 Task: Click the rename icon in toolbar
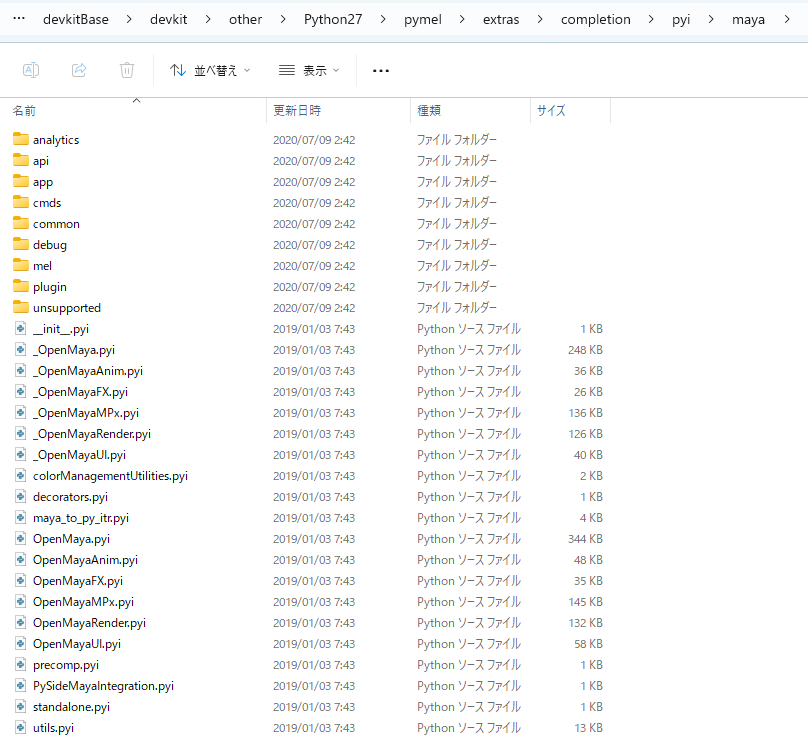point(31,70)
